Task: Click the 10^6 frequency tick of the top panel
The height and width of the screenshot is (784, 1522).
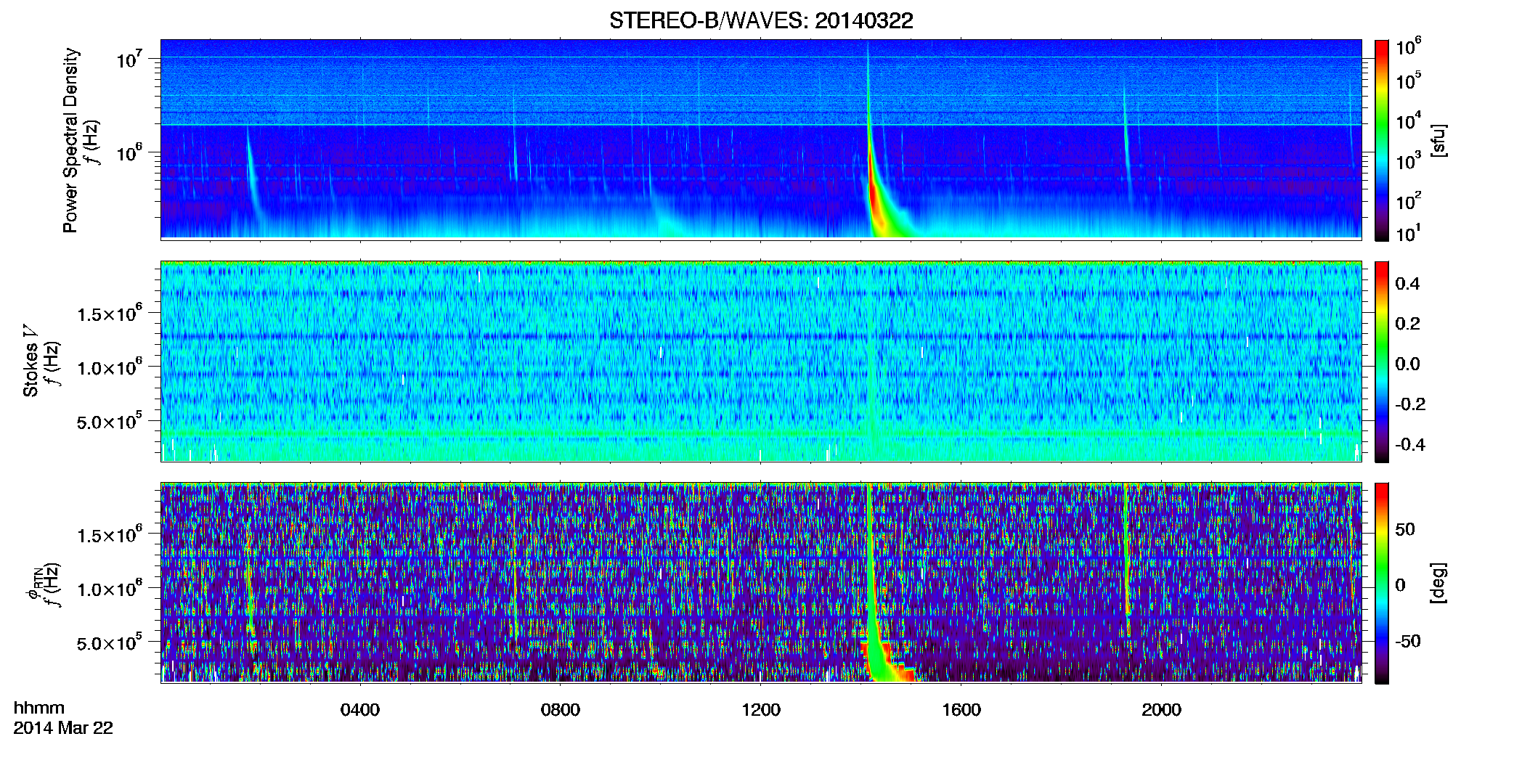Action: click(x=129, y=152)
